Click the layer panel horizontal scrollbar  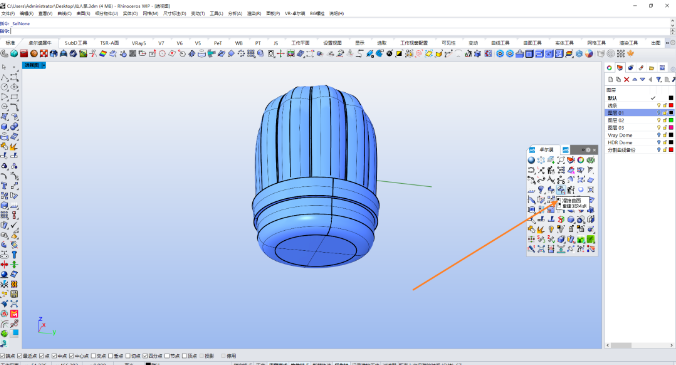[621, 345]
